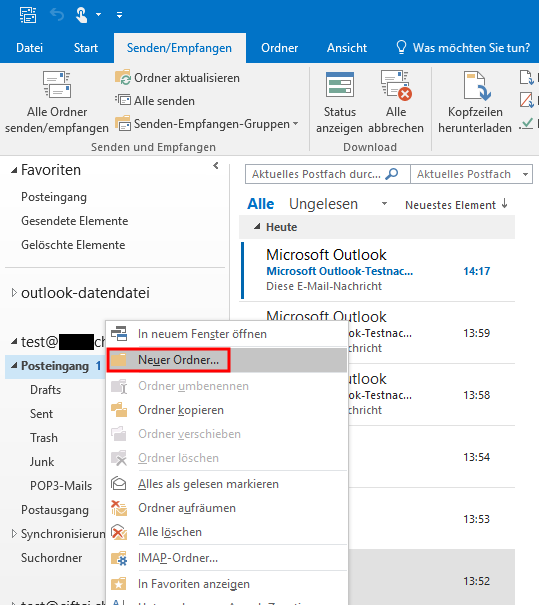The width and height of the screenshot is (539, 605).
Task: Click the Ordner kopieren icon
Action: click(119, 410)
